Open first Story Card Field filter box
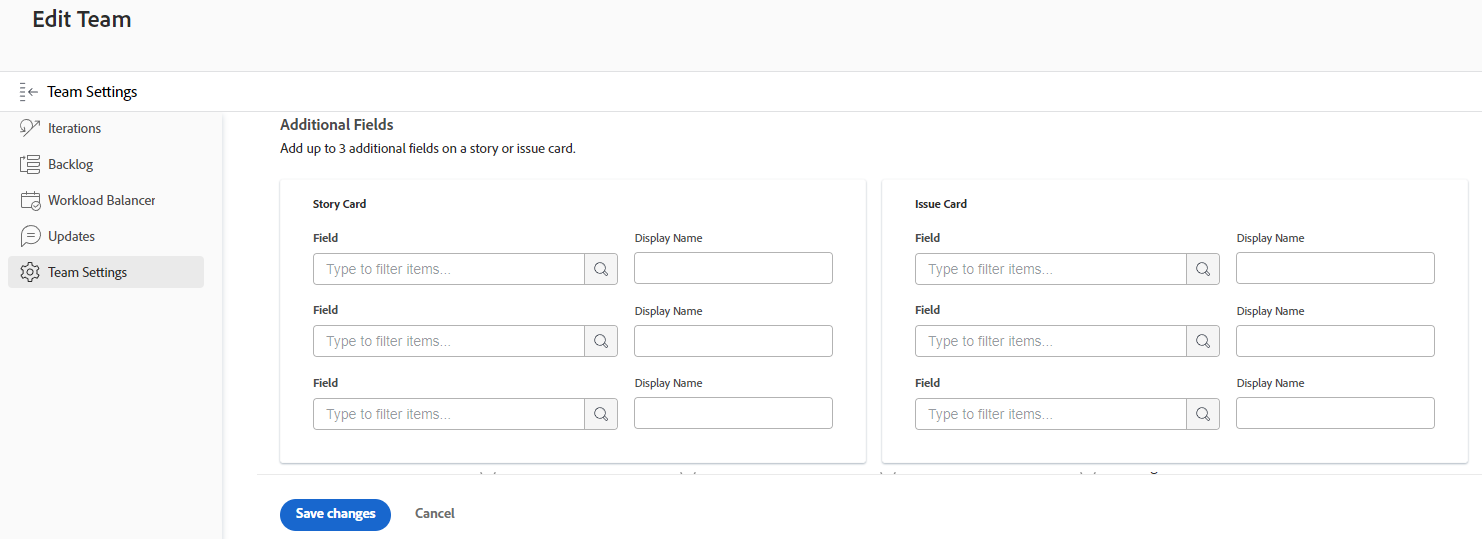This screenshot has width=1482, height=539. (x=449, y=269)
